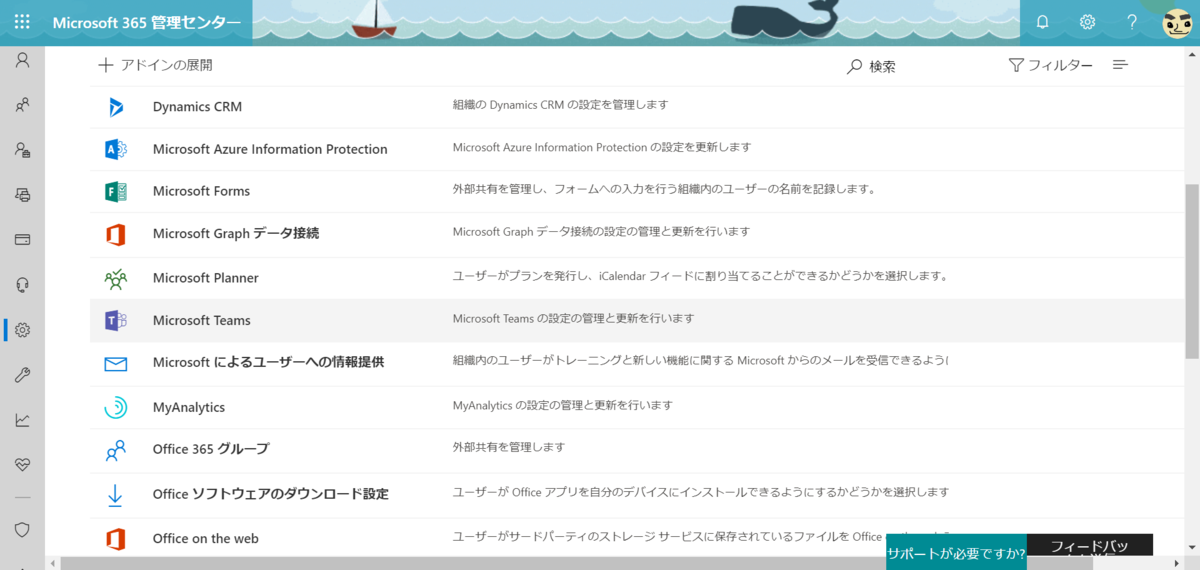Open Roles icon in the left sidebar
This screenshot has height=570, width=1200.
(x=22, y=149)
